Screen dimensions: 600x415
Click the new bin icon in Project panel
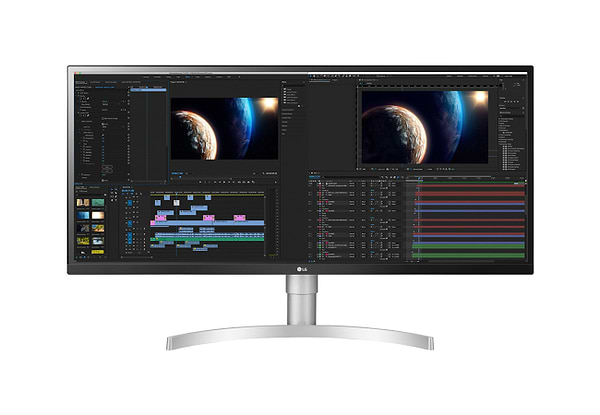105,258
